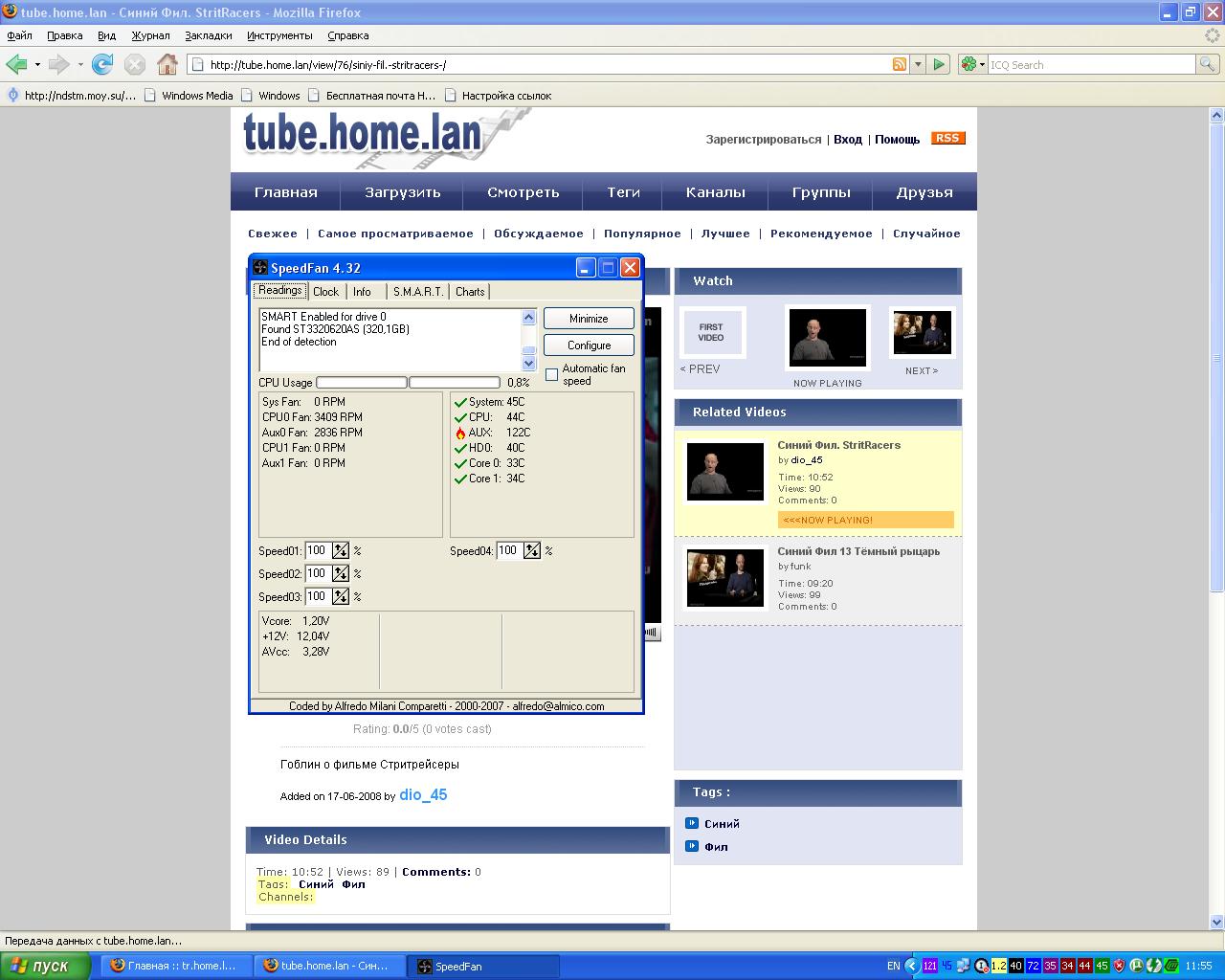Click the Speed01 spinner arrows
The width and height of the screenshot is (1225, 980).
[x=340, y=550]
